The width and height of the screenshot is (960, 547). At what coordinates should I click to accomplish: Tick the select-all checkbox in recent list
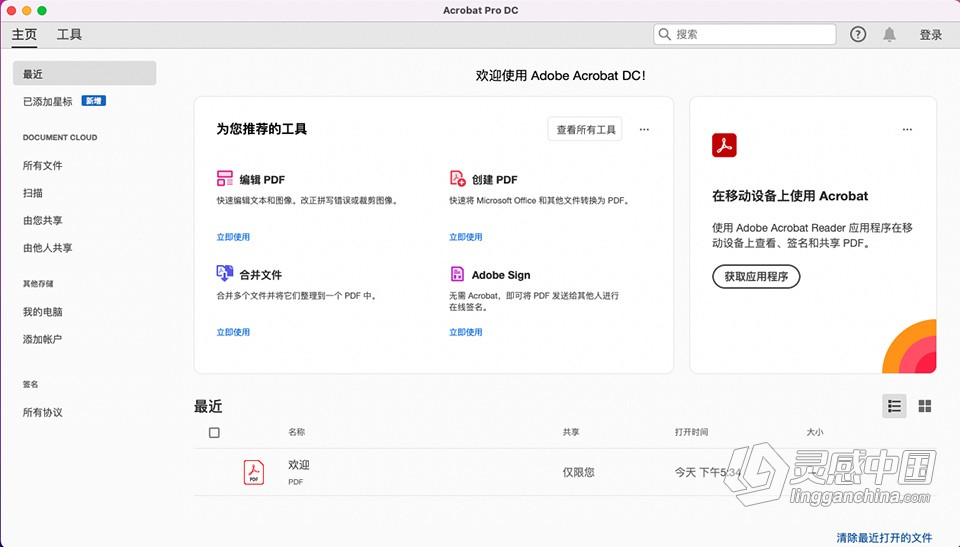[x=214, y=432]
